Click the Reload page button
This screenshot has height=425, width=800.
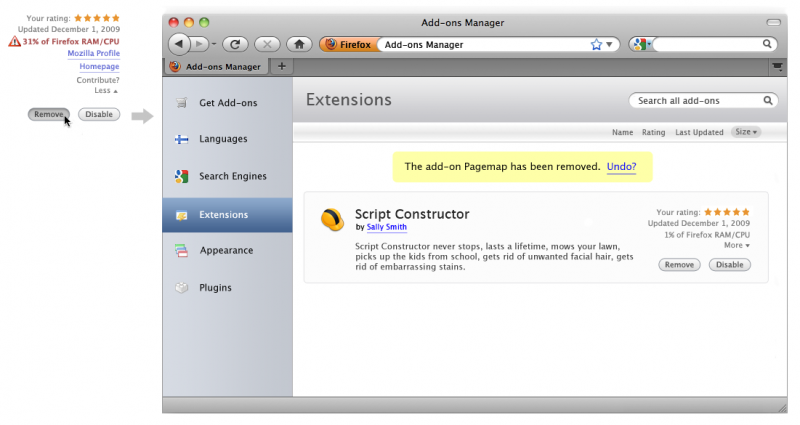point(235,44)
